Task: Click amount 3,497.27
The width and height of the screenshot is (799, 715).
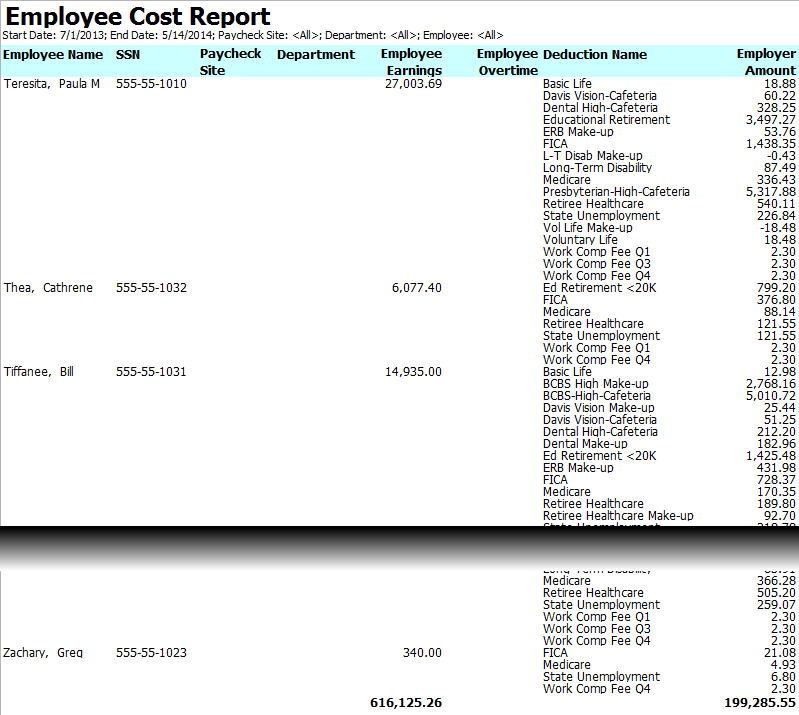Action: coord(770,120)
